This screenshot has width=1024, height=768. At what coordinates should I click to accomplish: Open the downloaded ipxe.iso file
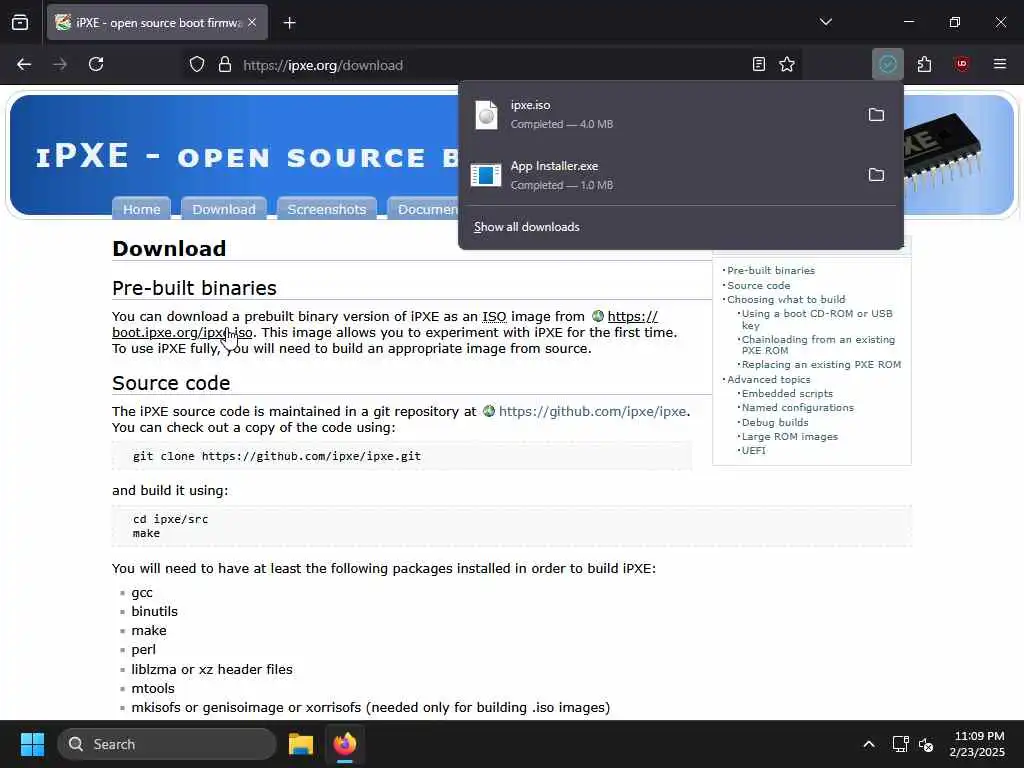click(x=660, y=114)
